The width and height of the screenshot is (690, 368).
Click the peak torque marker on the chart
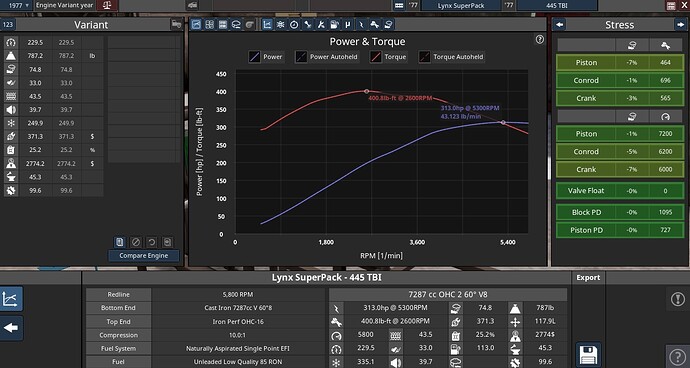click(x=367, y=92)
